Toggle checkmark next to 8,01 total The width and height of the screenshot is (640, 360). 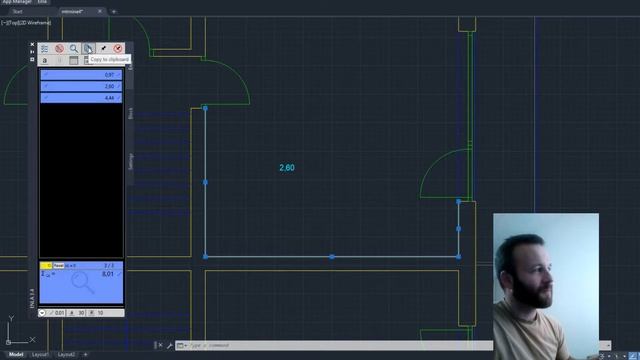[x=119, y=274]
